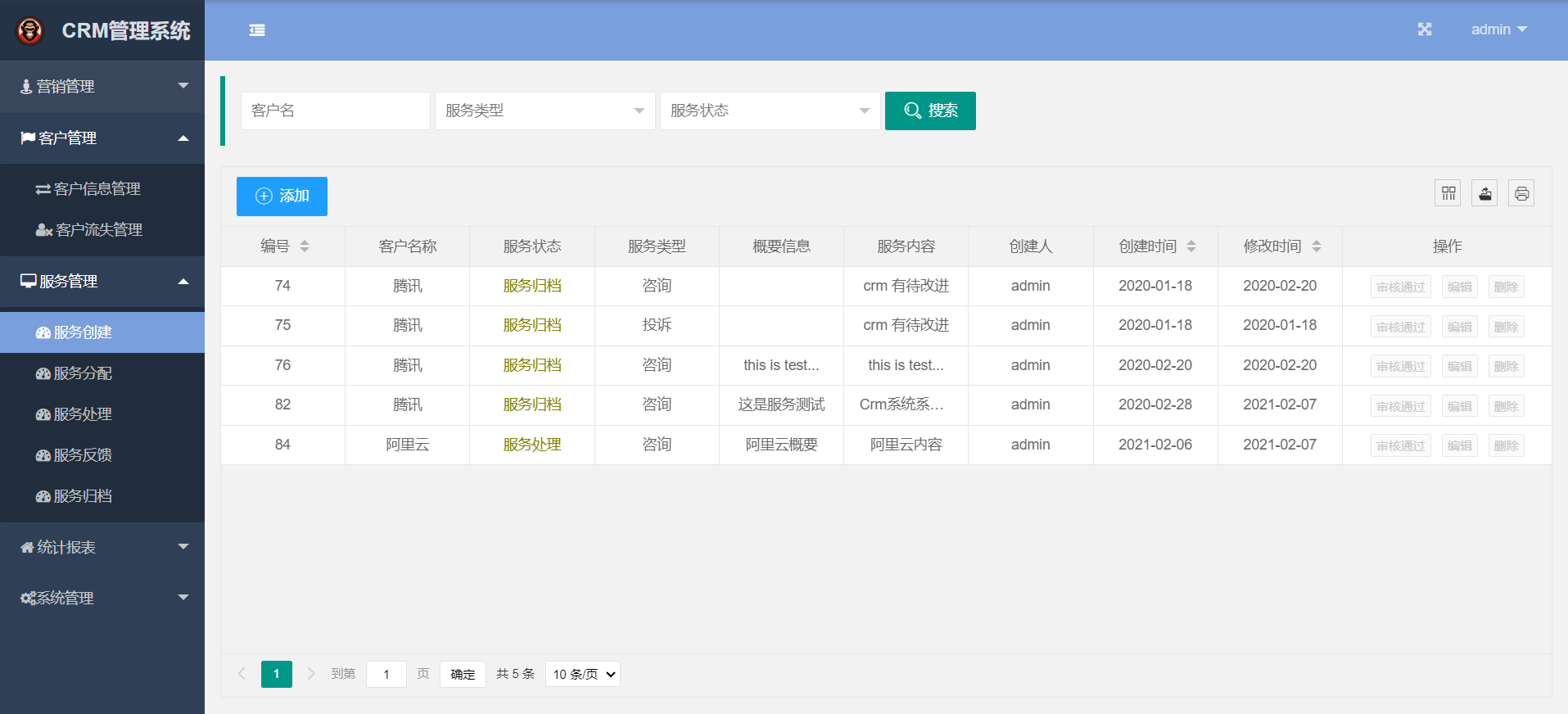Expand the 营销管理 menu

click(x=102, y=86)
